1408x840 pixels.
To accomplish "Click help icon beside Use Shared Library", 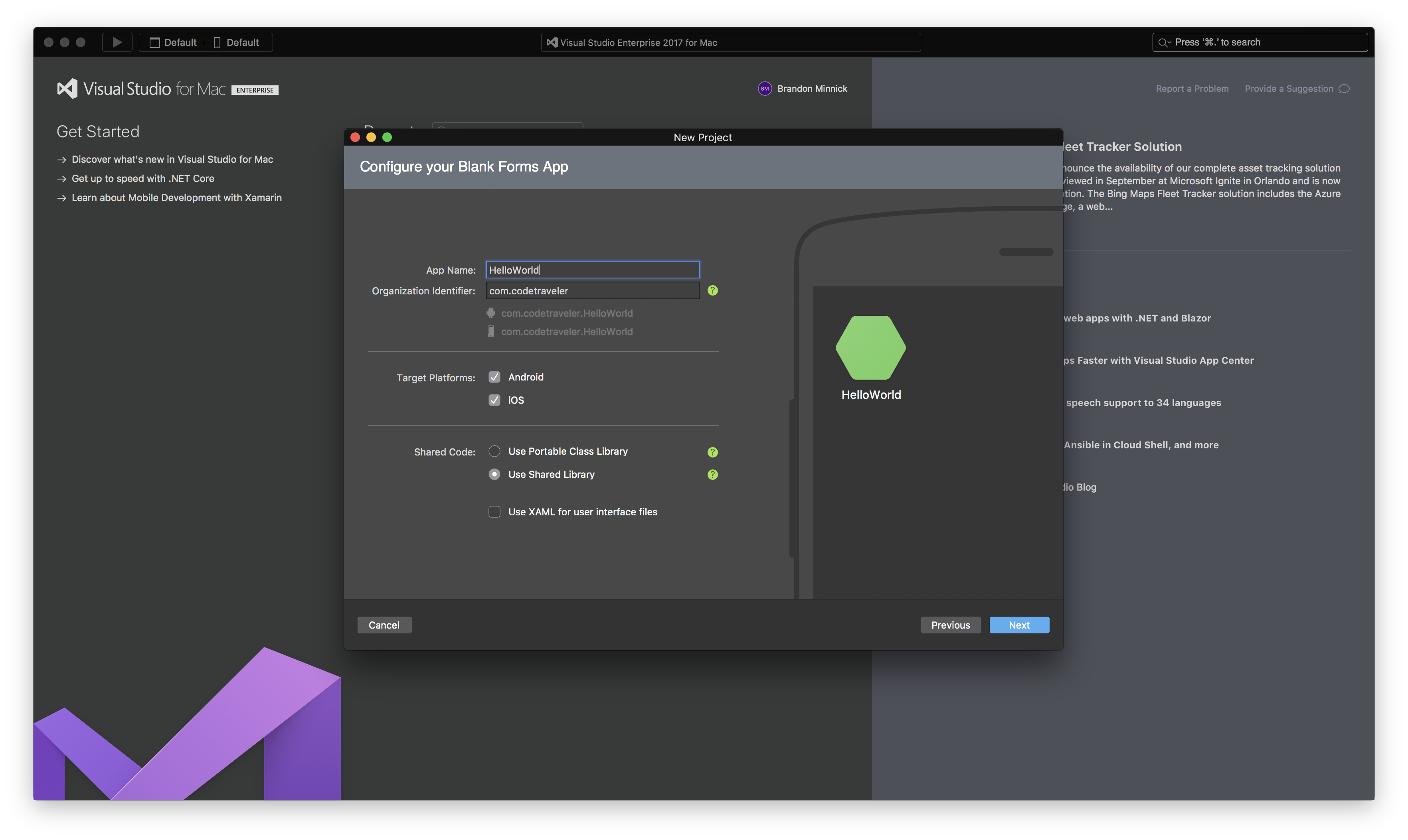I will point(712,474).
